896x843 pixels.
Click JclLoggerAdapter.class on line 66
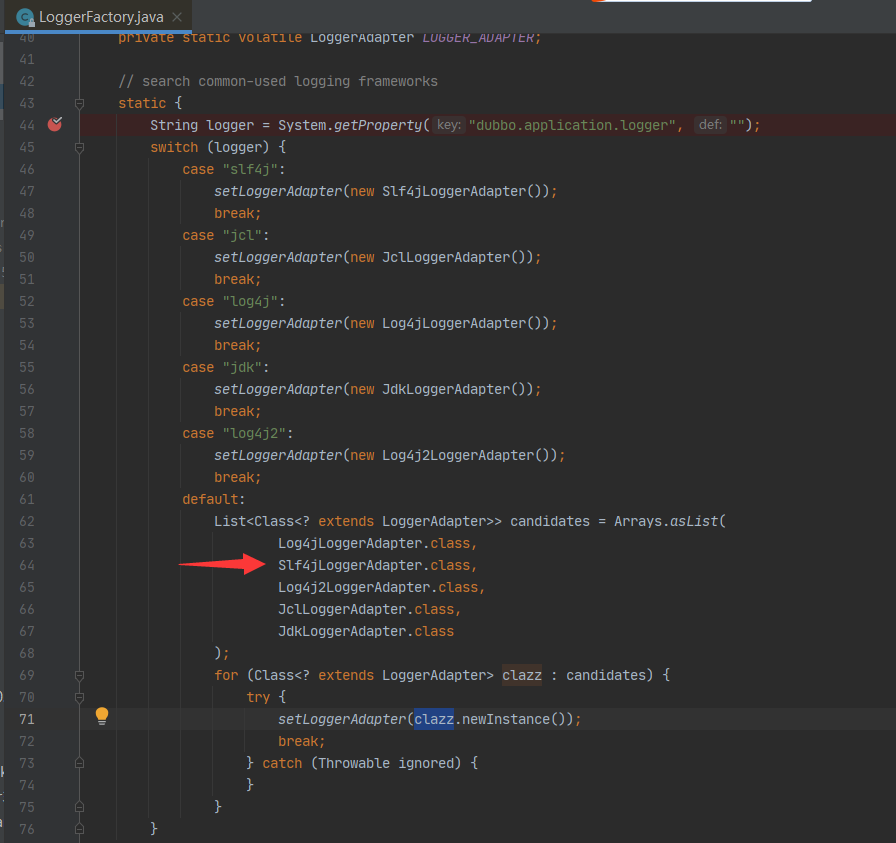coord(366,609)
